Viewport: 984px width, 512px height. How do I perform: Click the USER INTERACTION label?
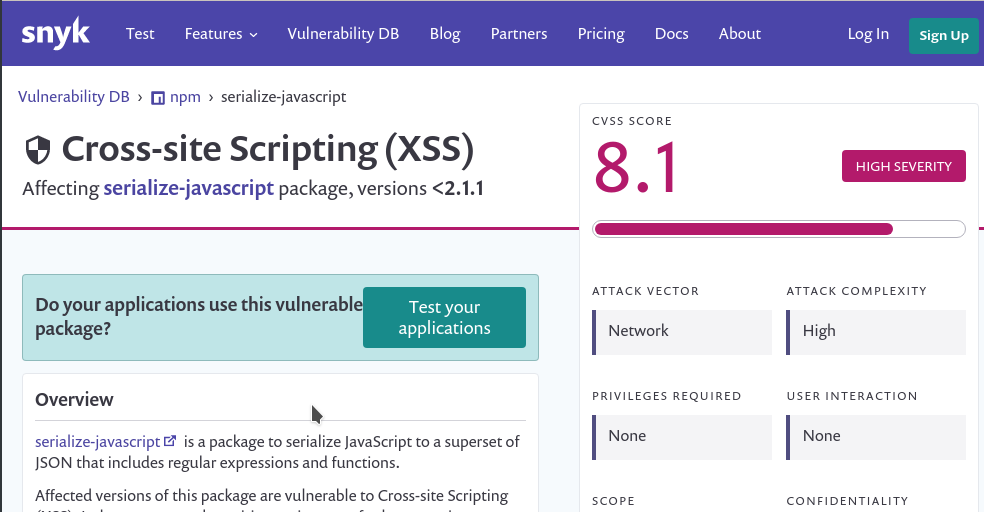(x=852, y=396)
